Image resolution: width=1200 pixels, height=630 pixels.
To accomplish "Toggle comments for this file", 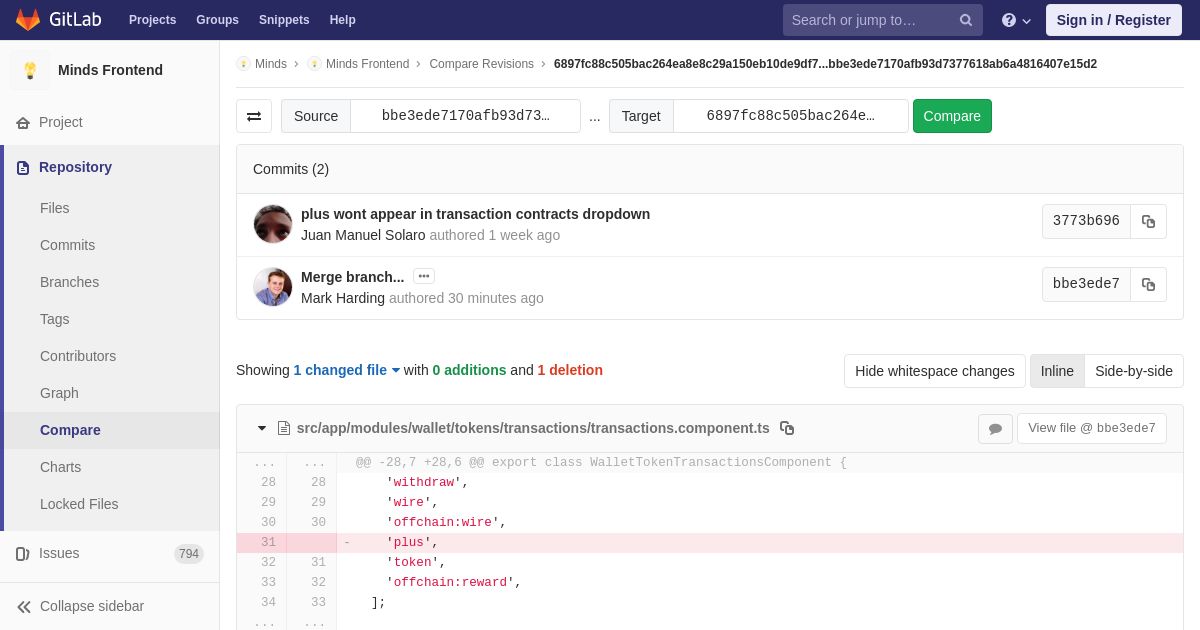I will [995, 429].
